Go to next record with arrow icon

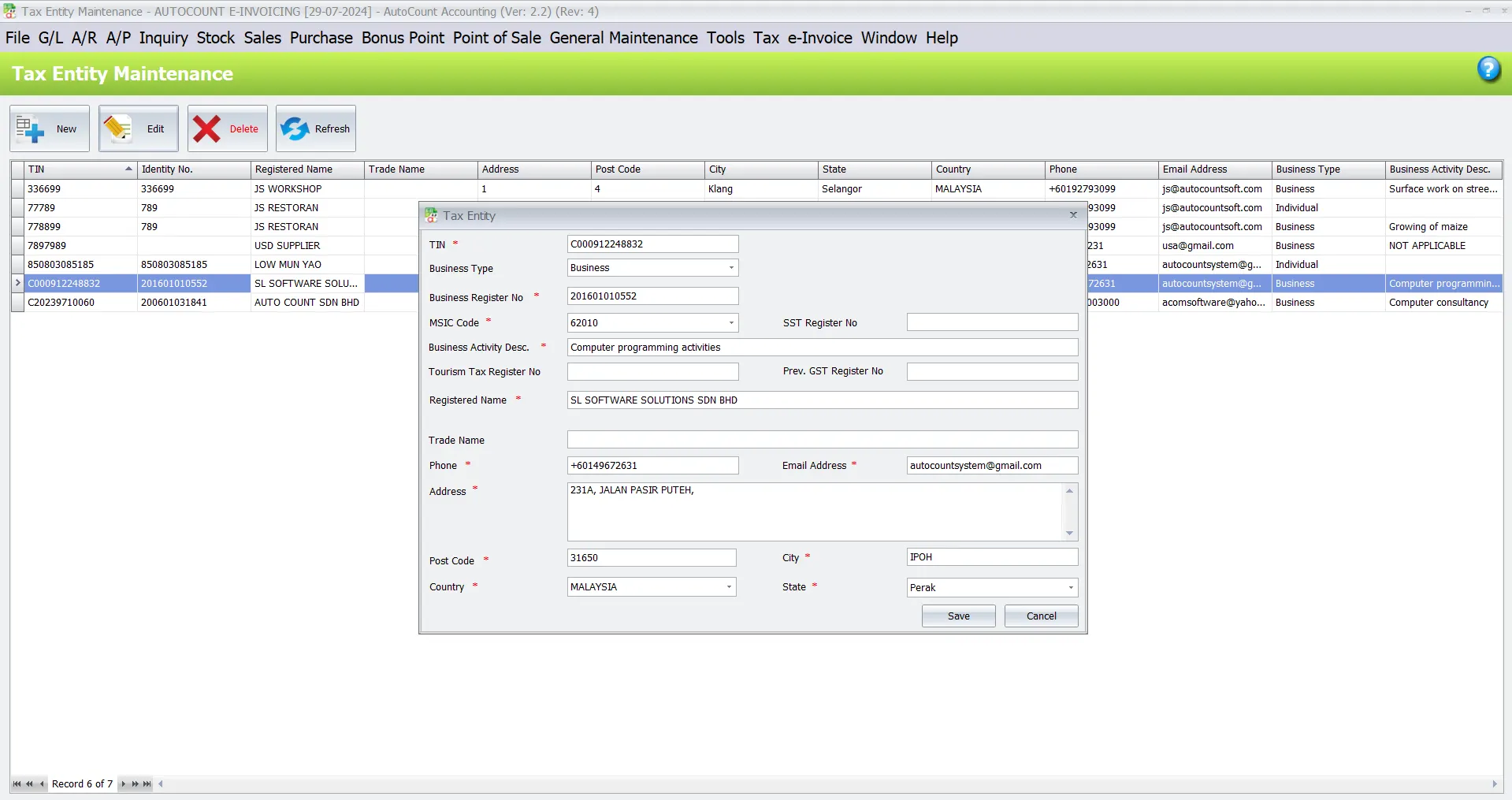pos(124,783)
